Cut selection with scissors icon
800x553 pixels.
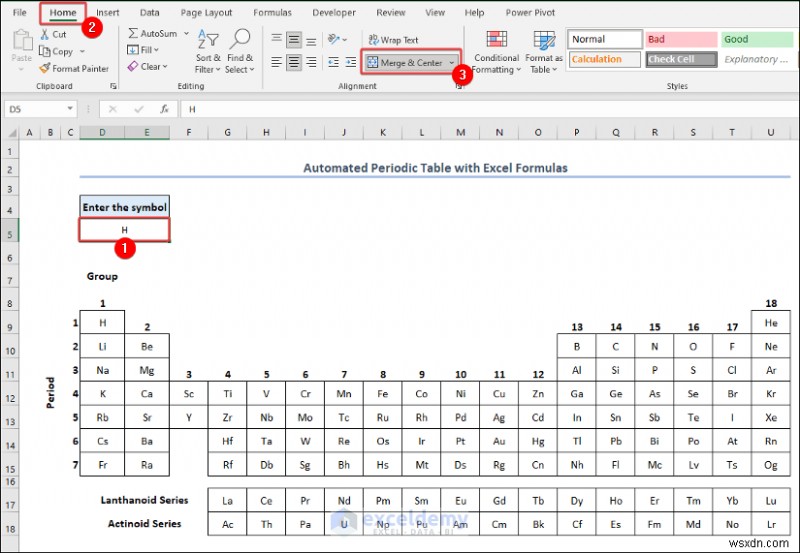[45, 35]
